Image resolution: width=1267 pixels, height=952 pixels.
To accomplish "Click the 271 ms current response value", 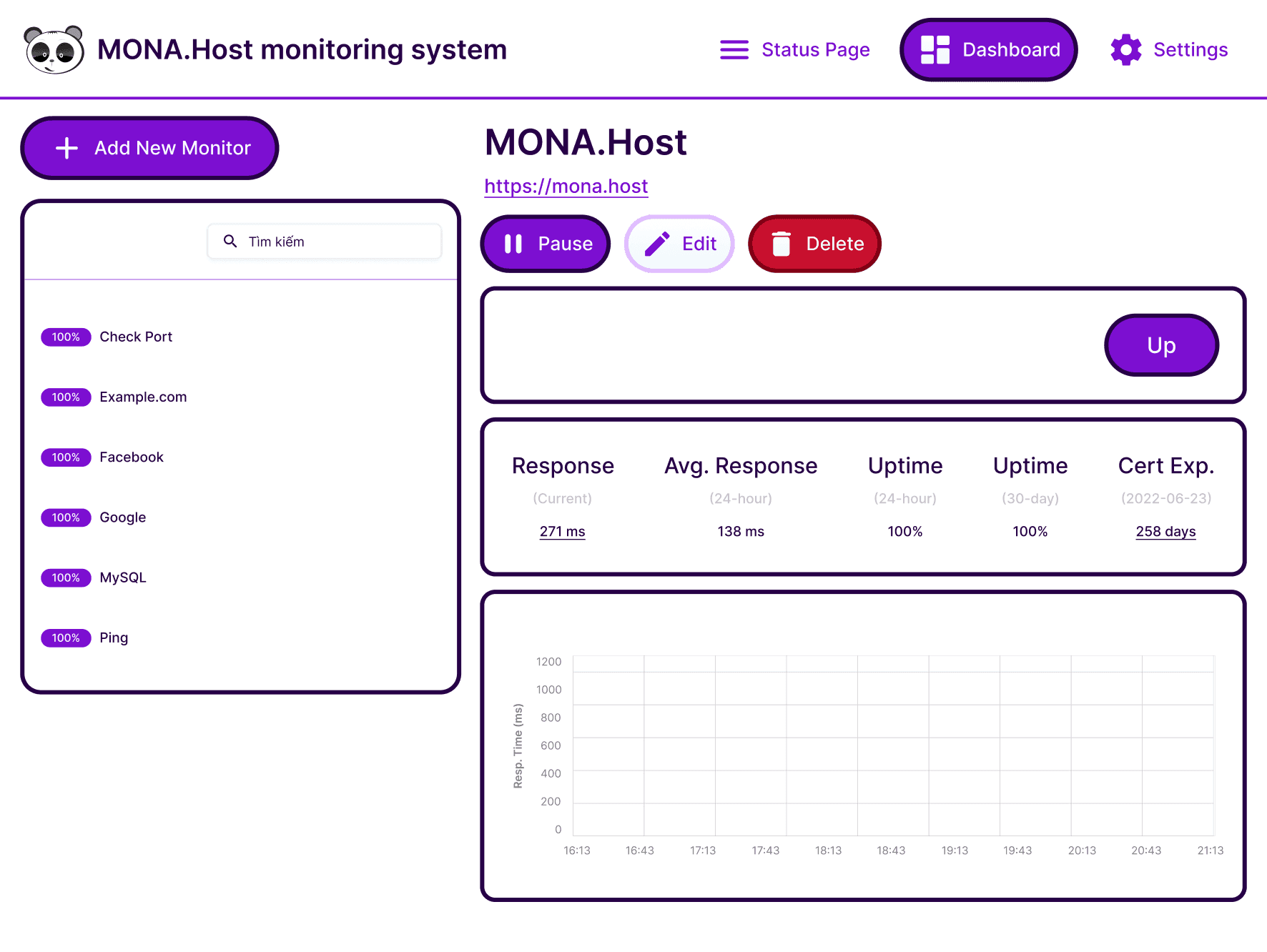I will point(562,531).
